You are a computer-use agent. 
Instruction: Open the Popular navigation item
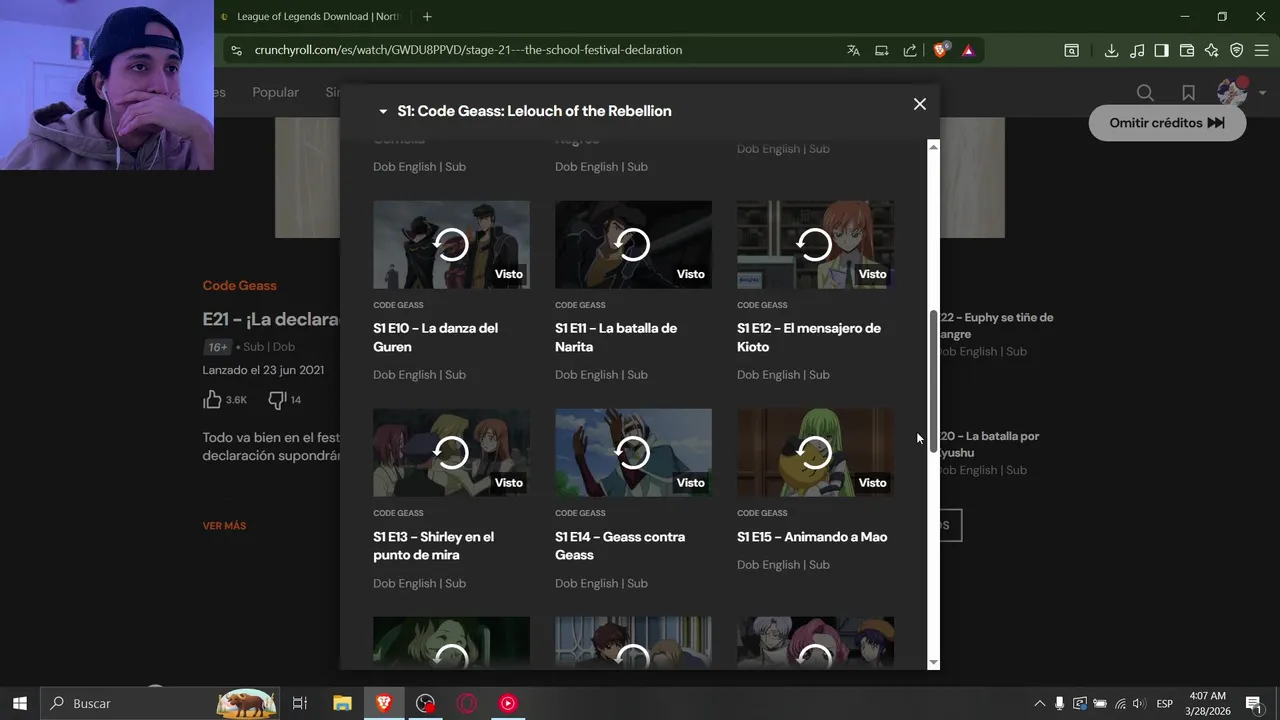click(275, 92)
